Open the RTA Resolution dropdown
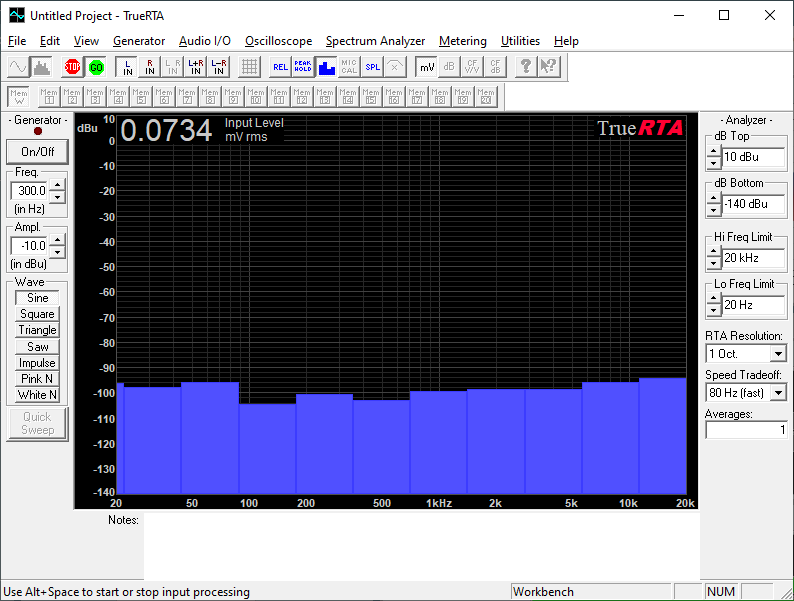The width and height of the screenshot is (794, 601). pyautogui.click(x=778, y=354)
